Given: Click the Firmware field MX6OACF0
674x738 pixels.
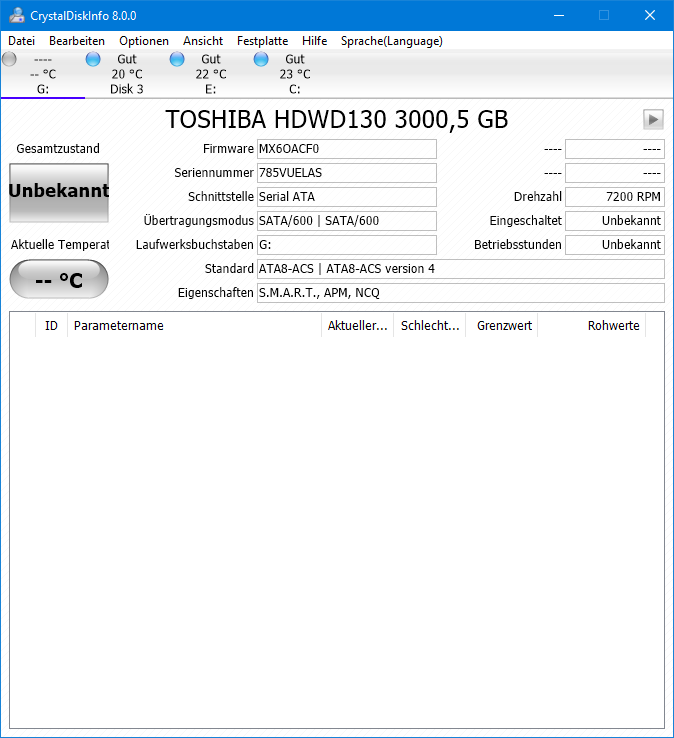Looking at the screenshot, I should 346,149.
